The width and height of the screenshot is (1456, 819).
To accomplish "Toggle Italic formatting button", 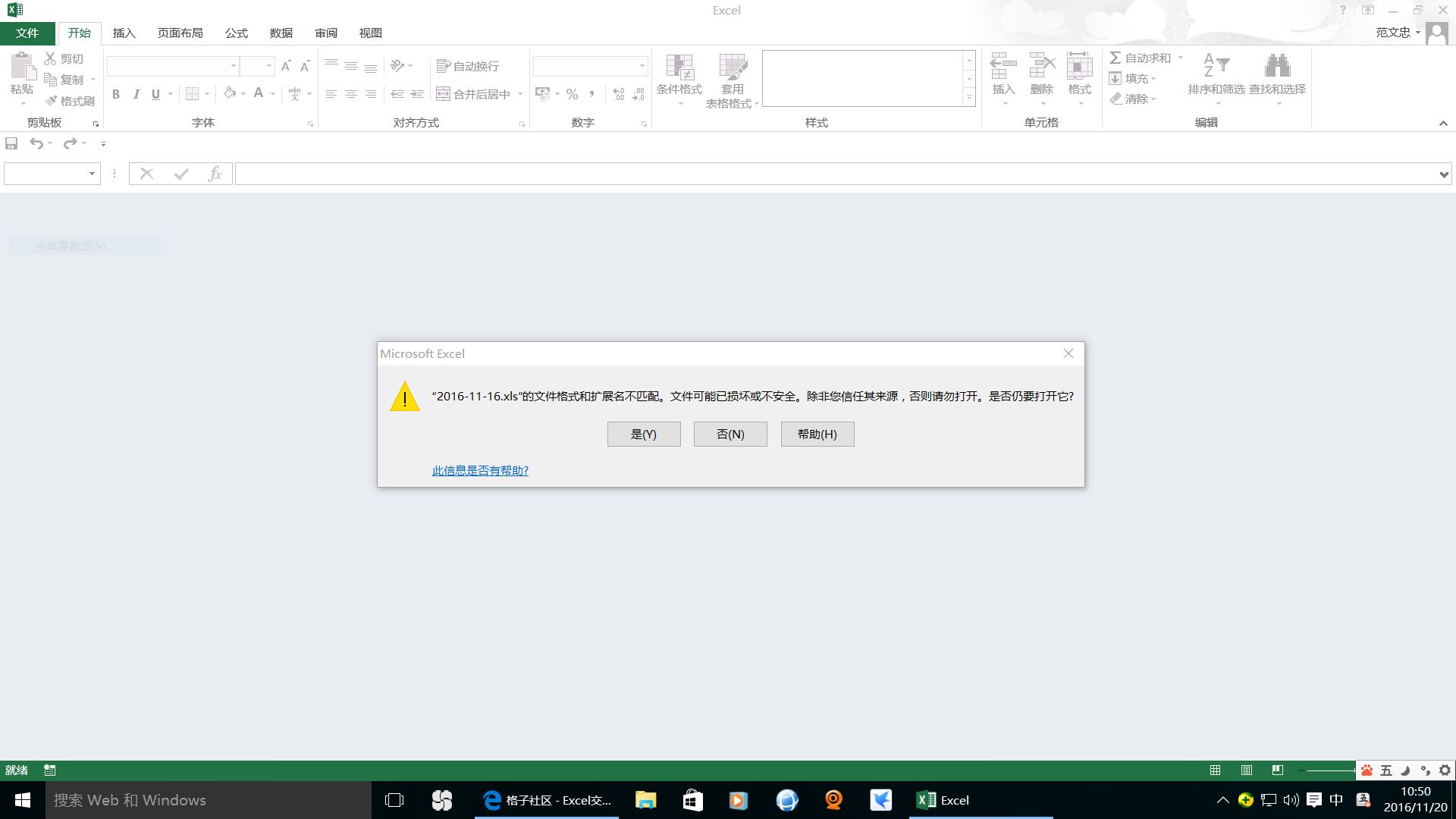I will (136, 94).
